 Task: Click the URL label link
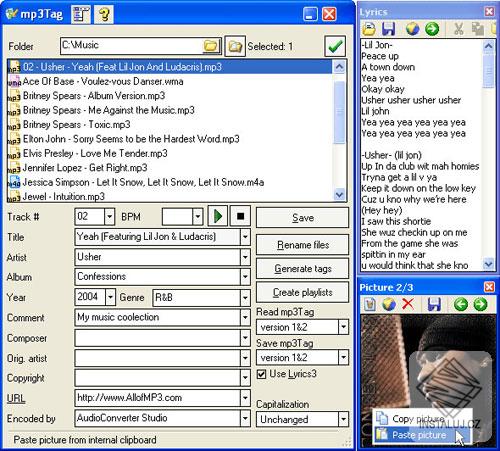pos(16,398)
